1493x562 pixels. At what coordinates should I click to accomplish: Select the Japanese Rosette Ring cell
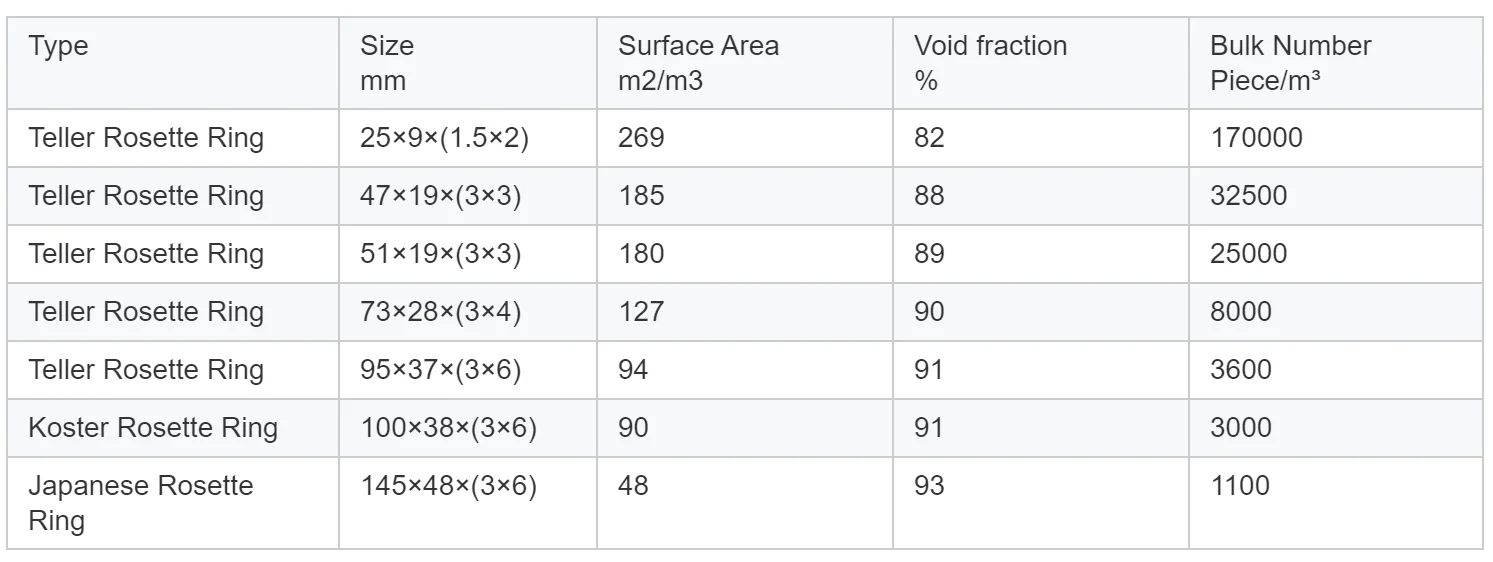coord(141,503)
